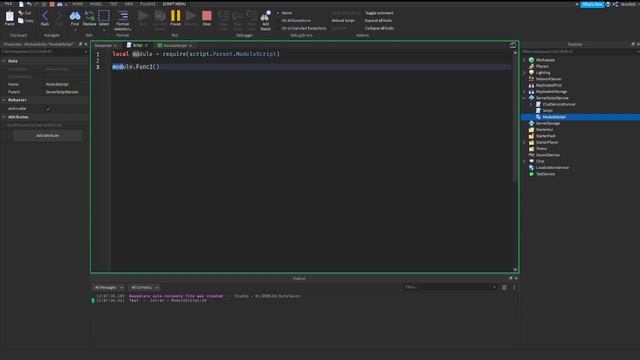Close the ModuleScript editor tab

click(x=191, y=46)
